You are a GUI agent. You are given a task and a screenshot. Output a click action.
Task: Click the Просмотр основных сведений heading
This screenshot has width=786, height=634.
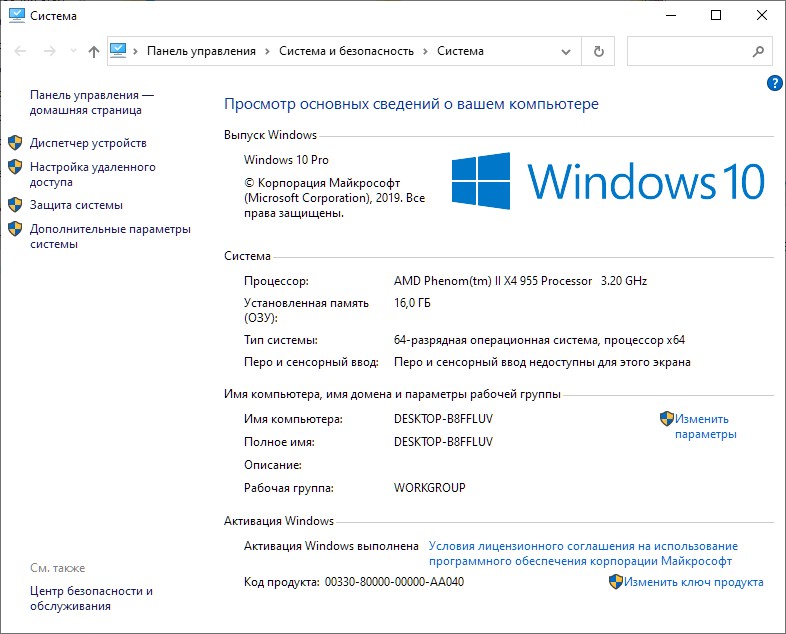[412, 104]
